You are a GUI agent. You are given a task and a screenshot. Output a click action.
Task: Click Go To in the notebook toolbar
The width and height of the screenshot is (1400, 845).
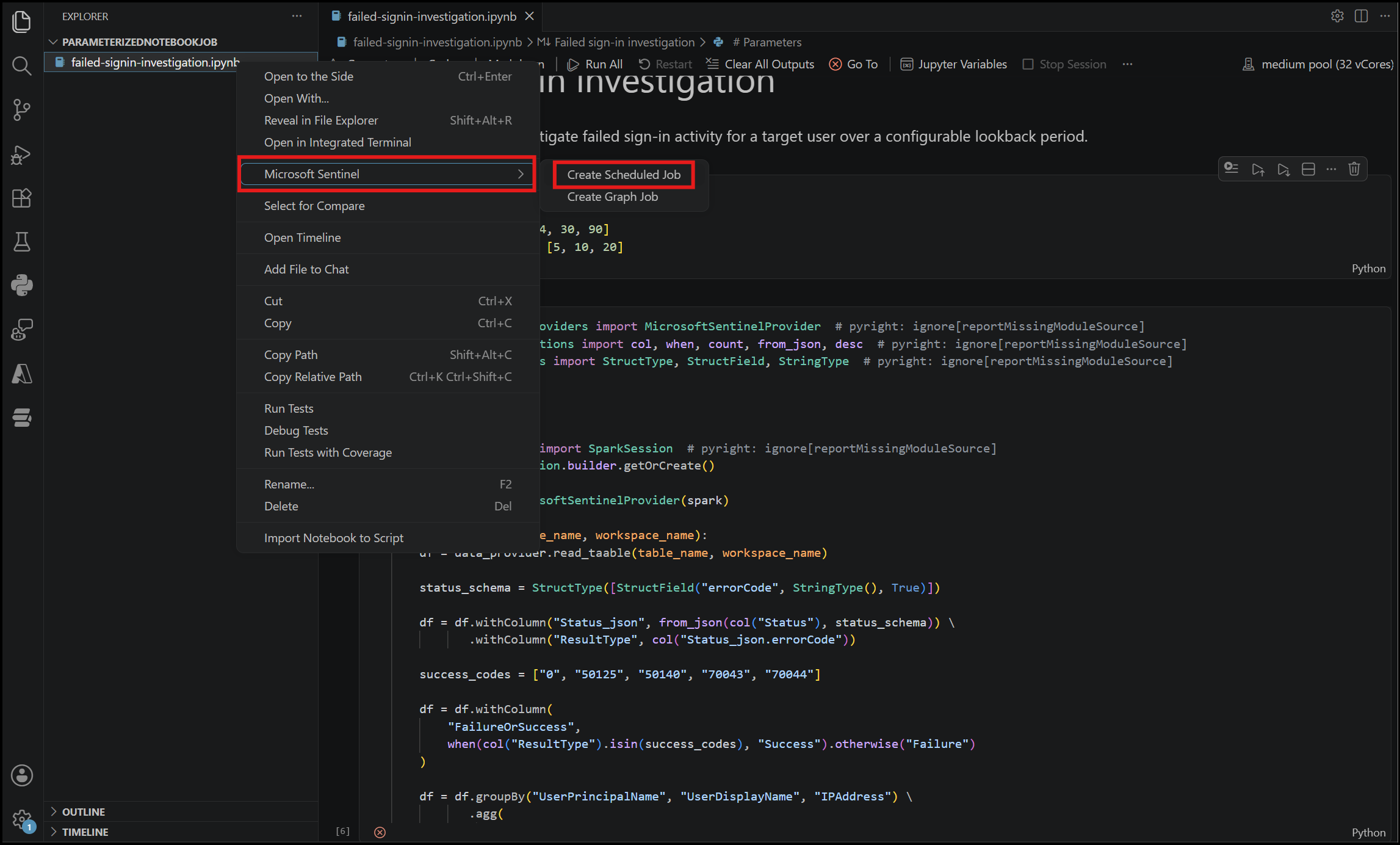[853, 64]
